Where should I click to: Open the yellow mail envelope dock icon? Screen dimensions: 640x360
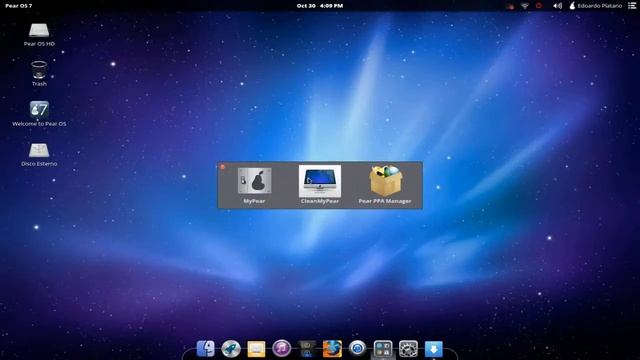point(256,349)
